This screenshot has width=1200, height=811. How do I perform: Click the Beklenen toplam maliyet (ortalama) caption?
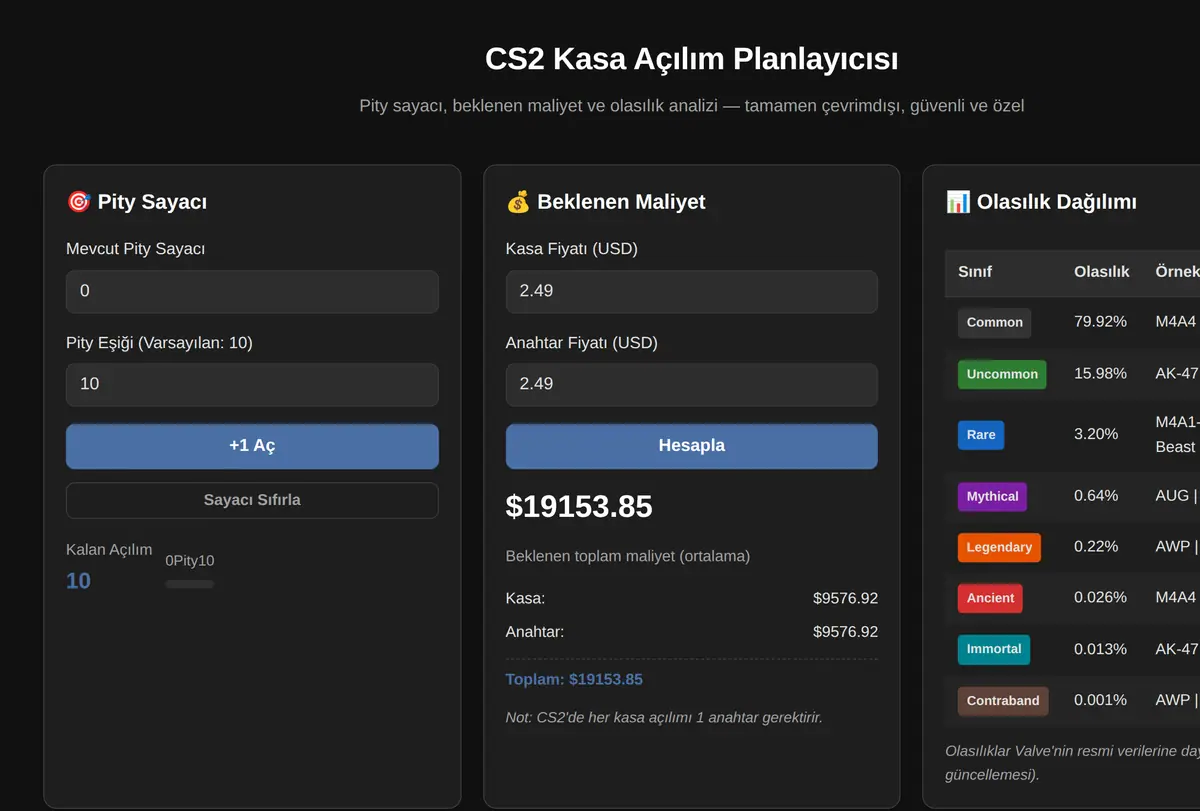point(628,556)
